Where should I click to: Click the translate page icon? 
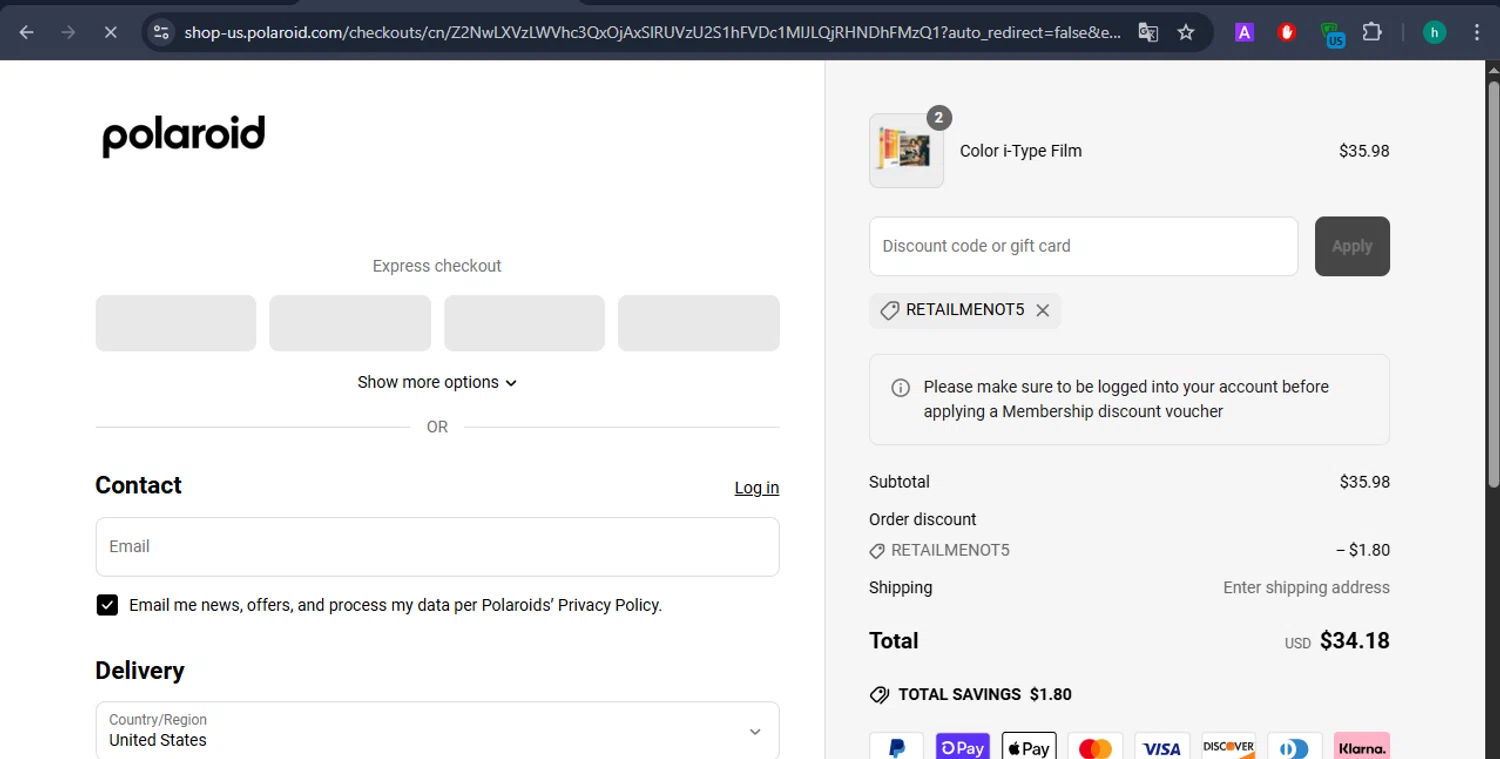coord(1148,32)
